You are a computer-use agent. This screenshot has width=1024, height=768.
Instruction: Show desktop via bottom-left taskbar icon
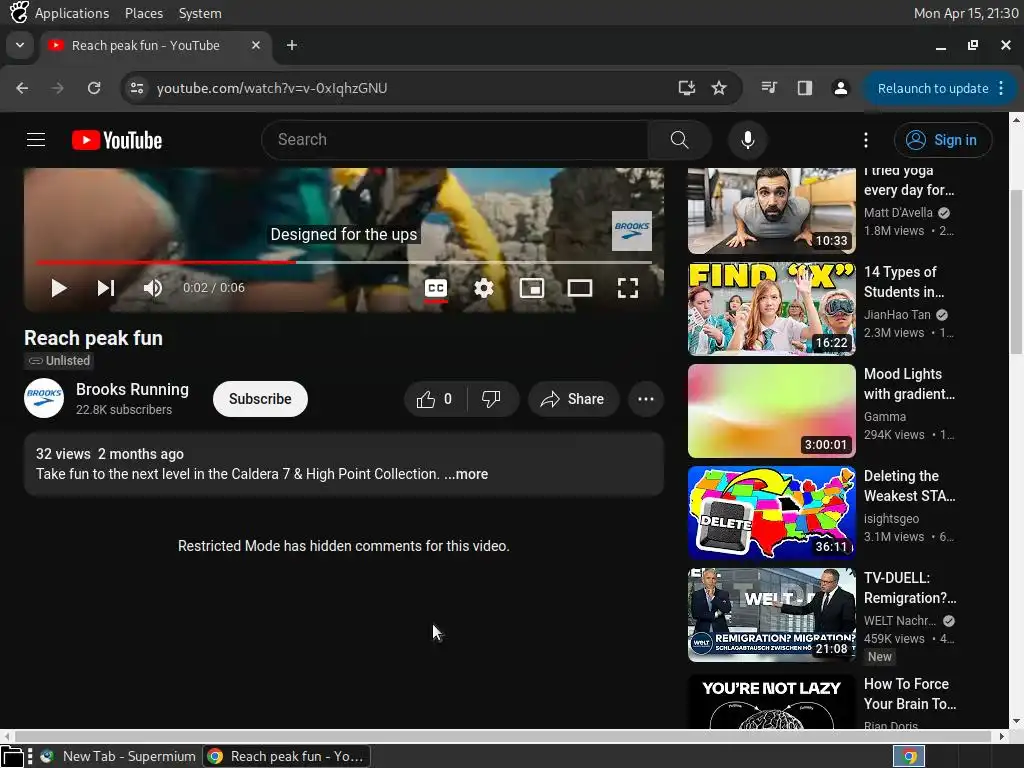[x=13, y=756]
